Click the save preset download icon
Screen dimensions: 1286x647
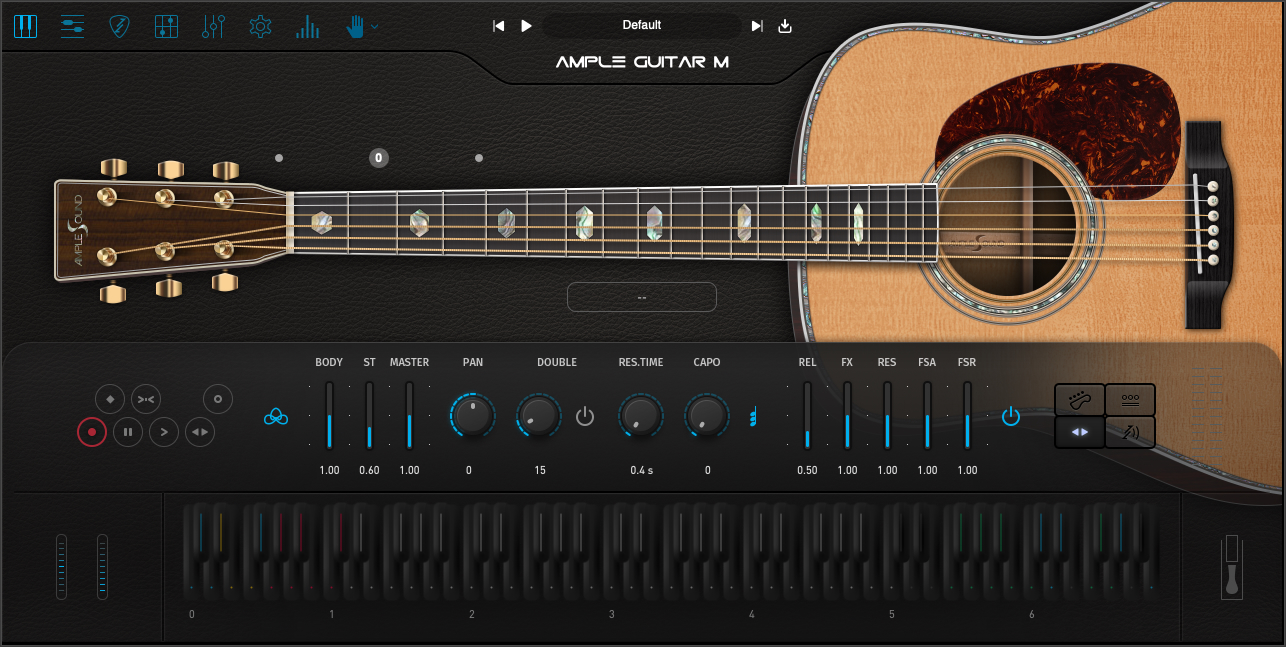pyautogui.click(x=785, y=26)
